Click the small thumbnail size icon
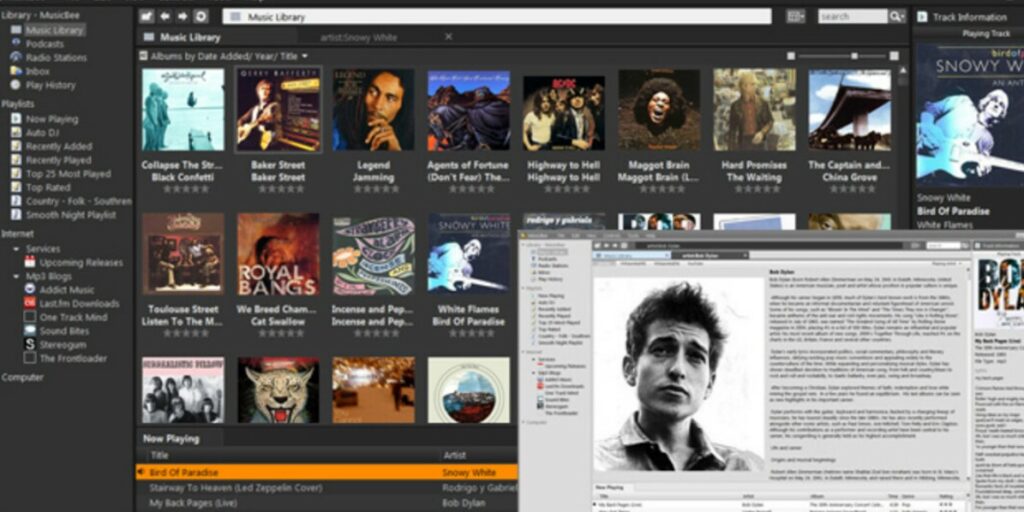 tap(791, 56)
